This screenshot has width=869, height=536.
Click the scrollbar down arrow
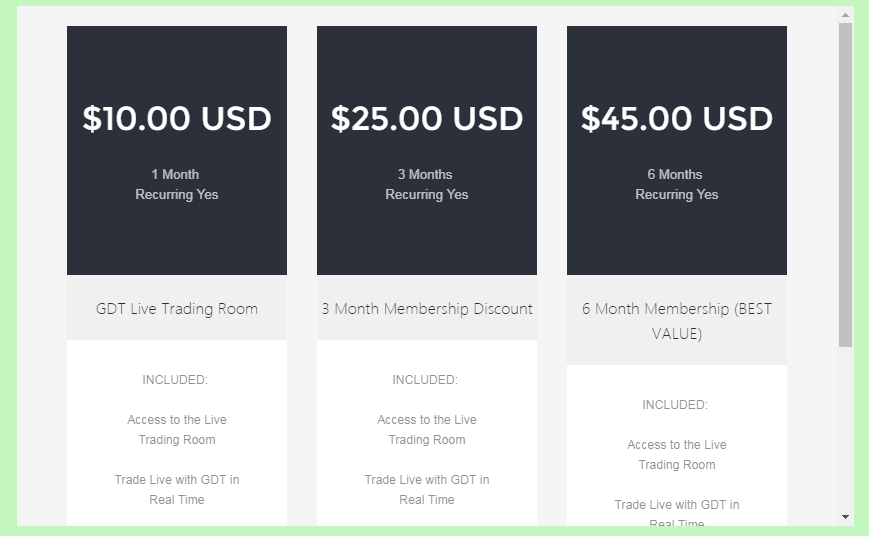[845, 517]
